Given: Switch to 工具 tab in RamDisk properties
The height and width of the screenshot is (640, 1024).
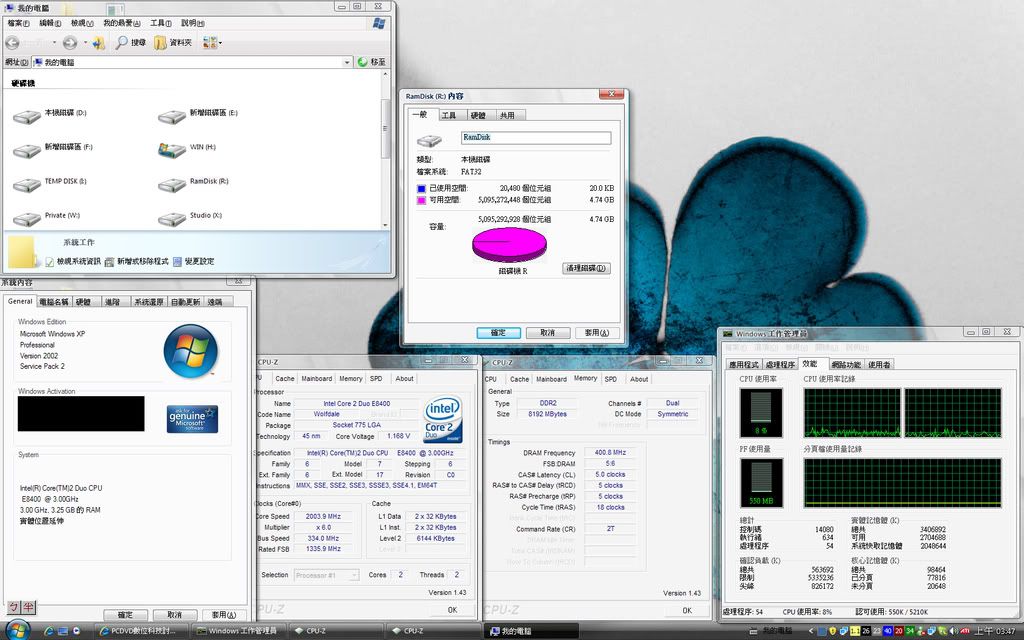Looking at the screenshot, I should coord(449,116).
